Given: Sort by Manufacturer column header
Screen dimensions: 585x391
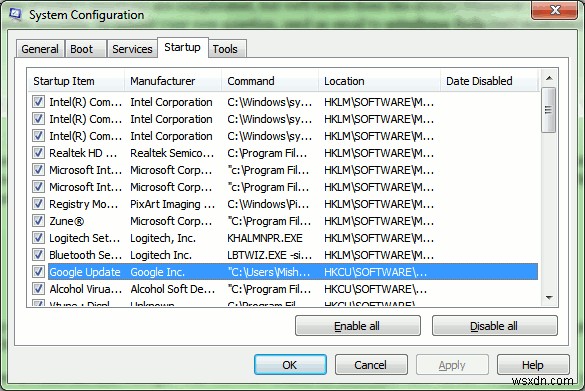Looking at the screenshot, I should [x=173, y=81].
